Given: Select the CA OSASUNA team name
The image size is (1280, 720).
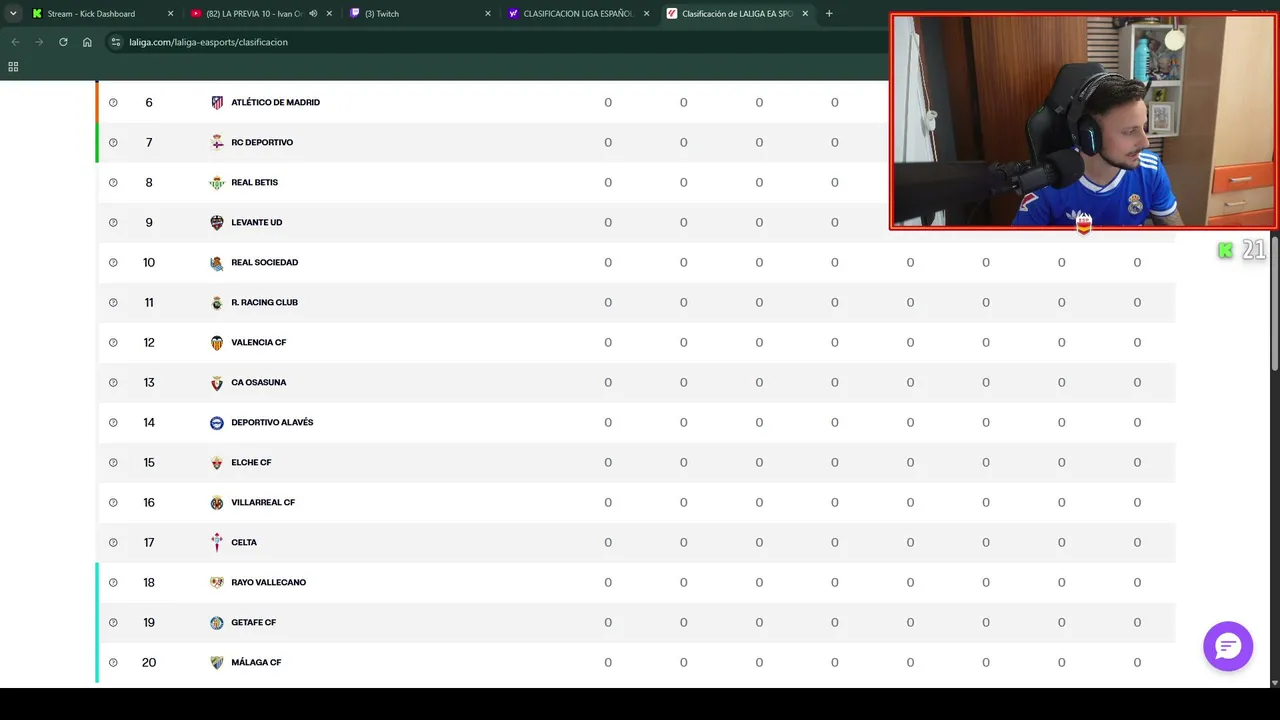Looking at the screenshot, I should pos(259,382).
